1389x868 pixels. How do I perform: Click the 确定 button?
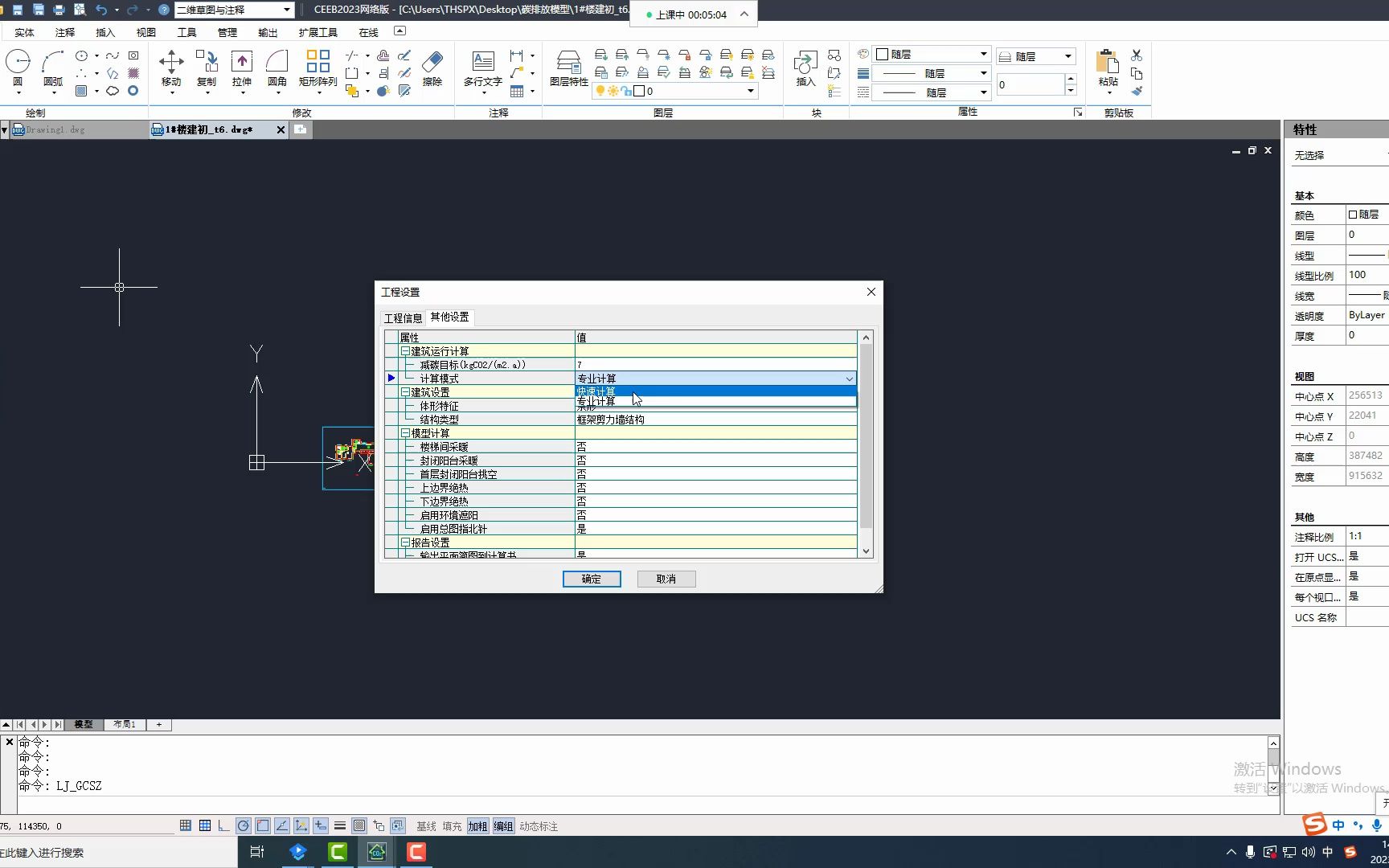coord(592,579)
